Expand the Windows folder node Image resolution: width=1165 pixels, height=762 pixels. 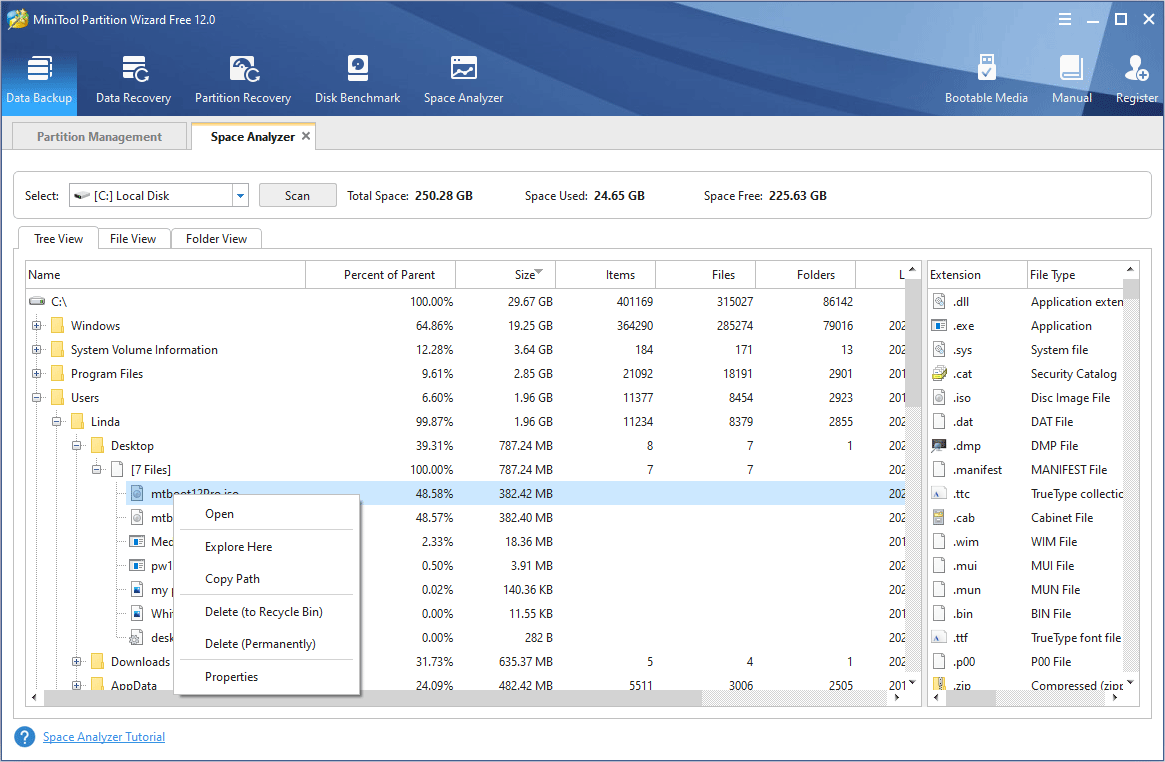[x=36, y=325]
